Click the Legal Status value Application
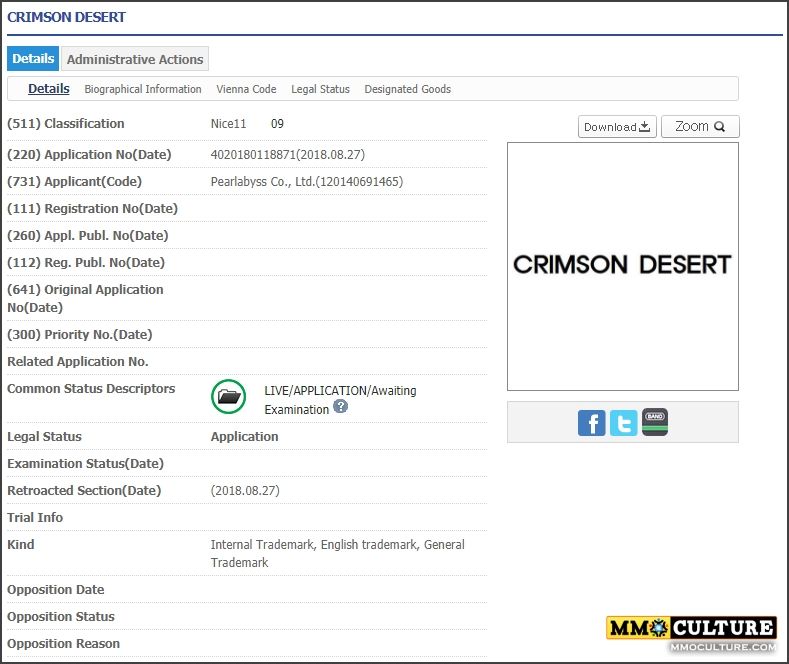Viewport: 789px width, 664px height. (245, 437)
